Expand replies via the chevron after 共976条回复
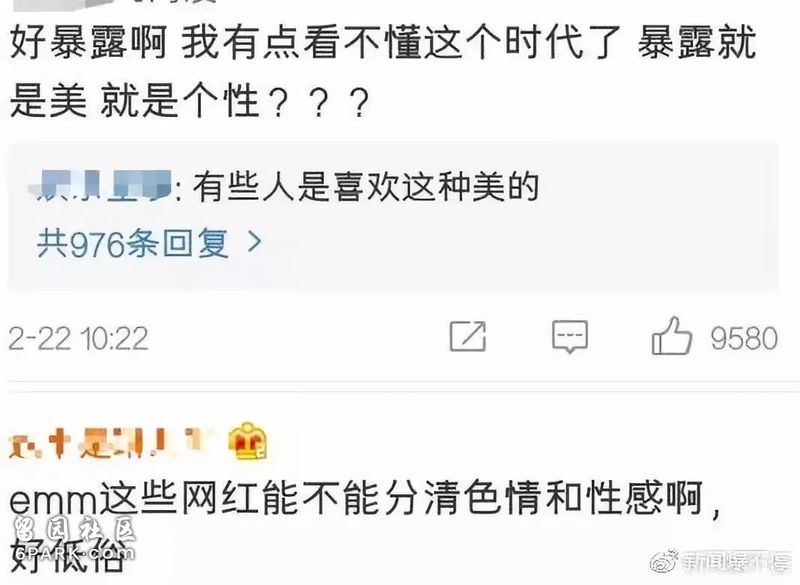The height and width of the screenshot is (585, 800). click(x=255, y=242)
